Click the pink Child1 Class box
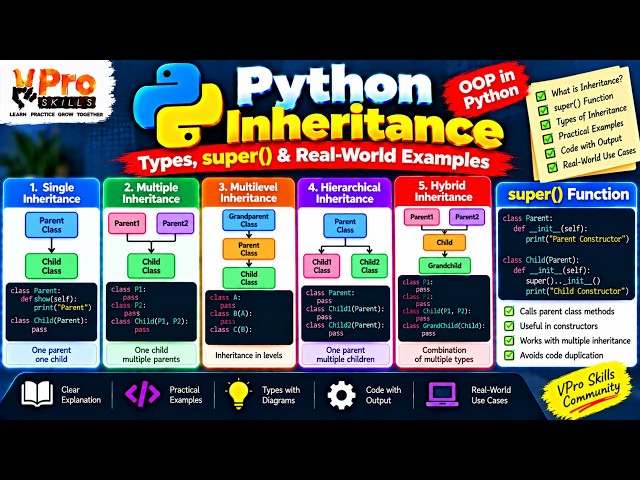Viewport: 640px width, 480px height. coord(322,266)
